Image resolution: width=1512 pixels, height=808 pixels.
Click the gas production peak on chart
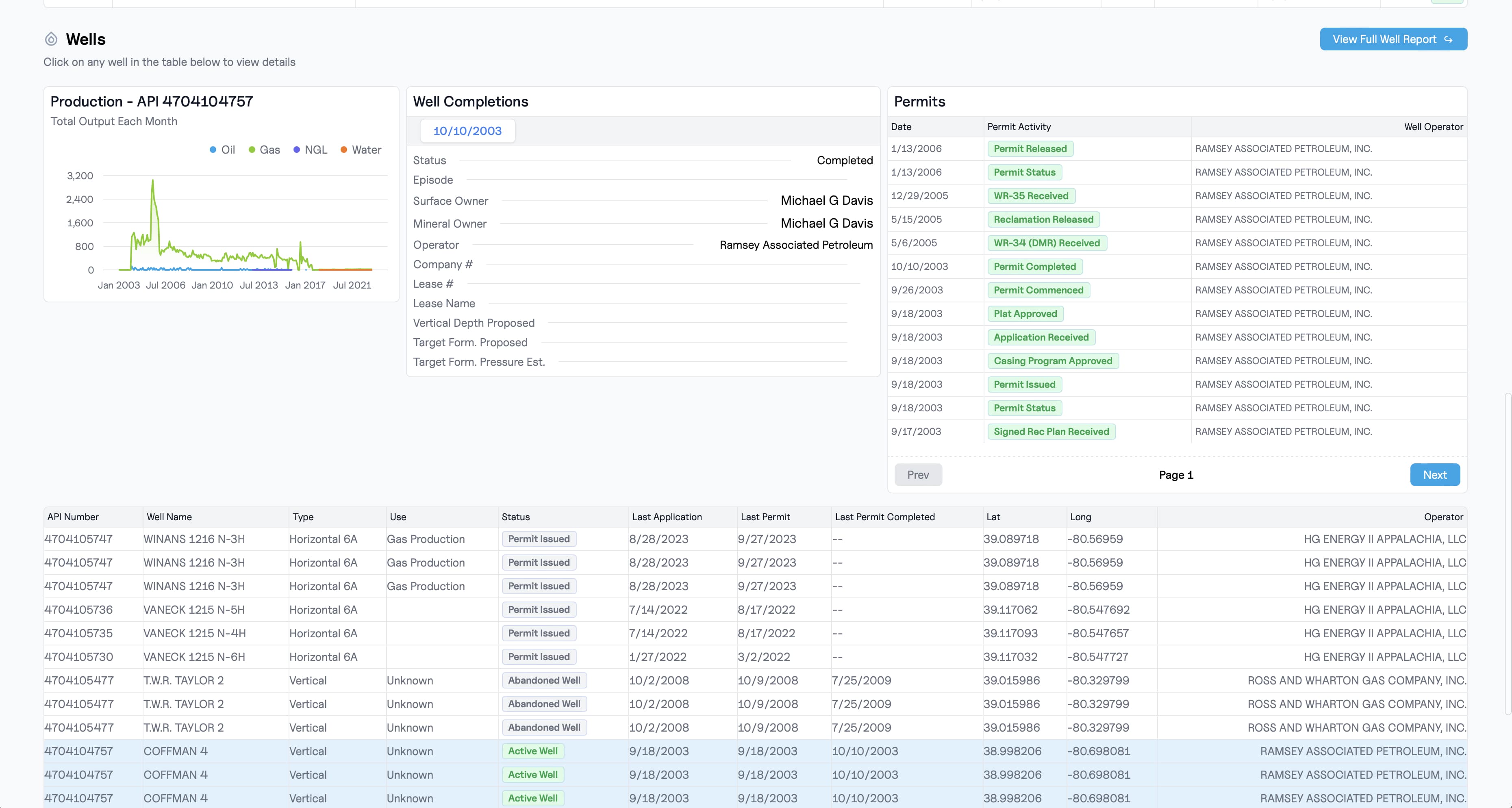pyautogui.click(x=152, y=181)
